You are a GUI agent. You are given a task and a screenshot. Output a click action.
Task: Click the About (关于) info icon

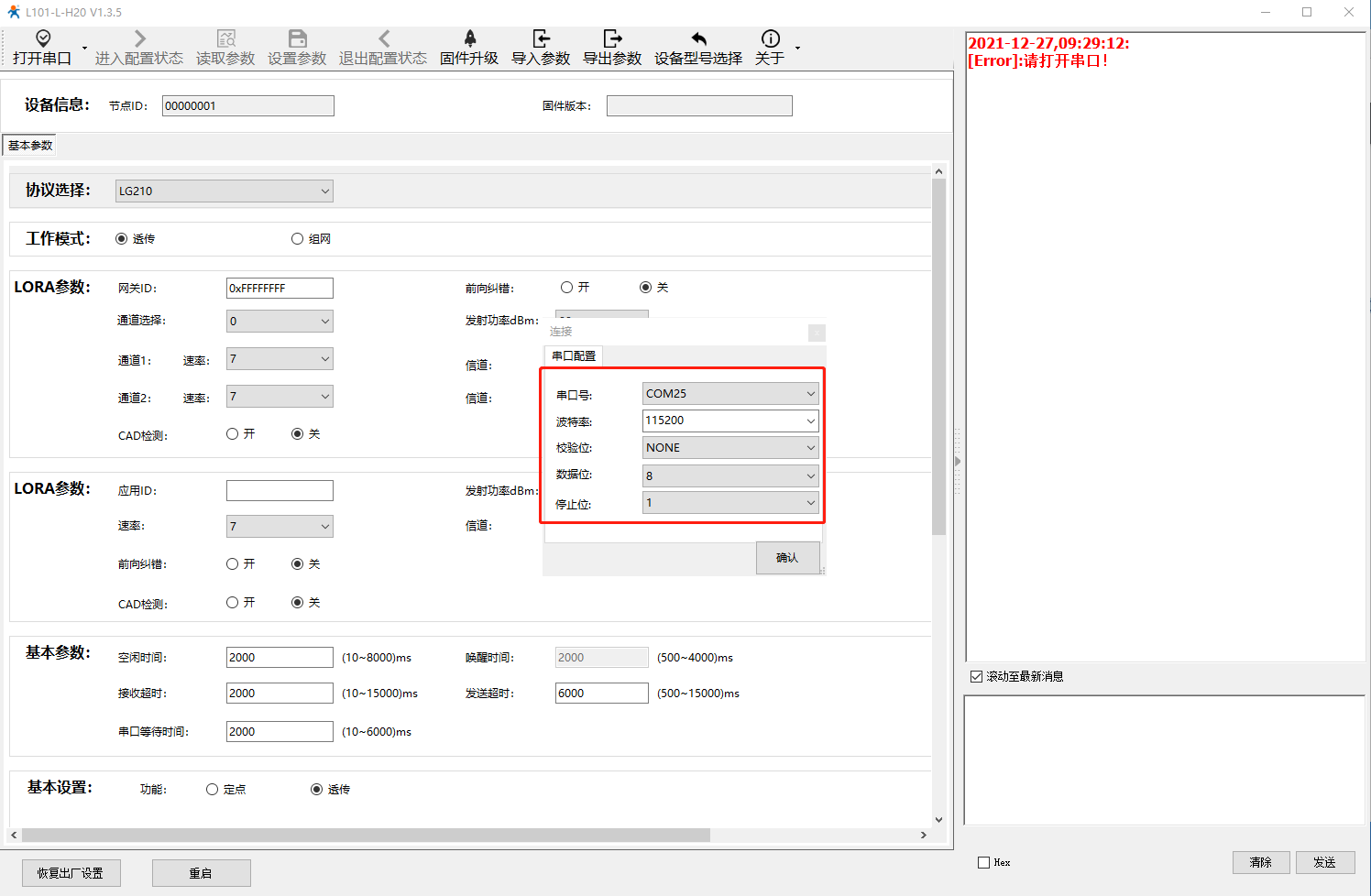770,38
